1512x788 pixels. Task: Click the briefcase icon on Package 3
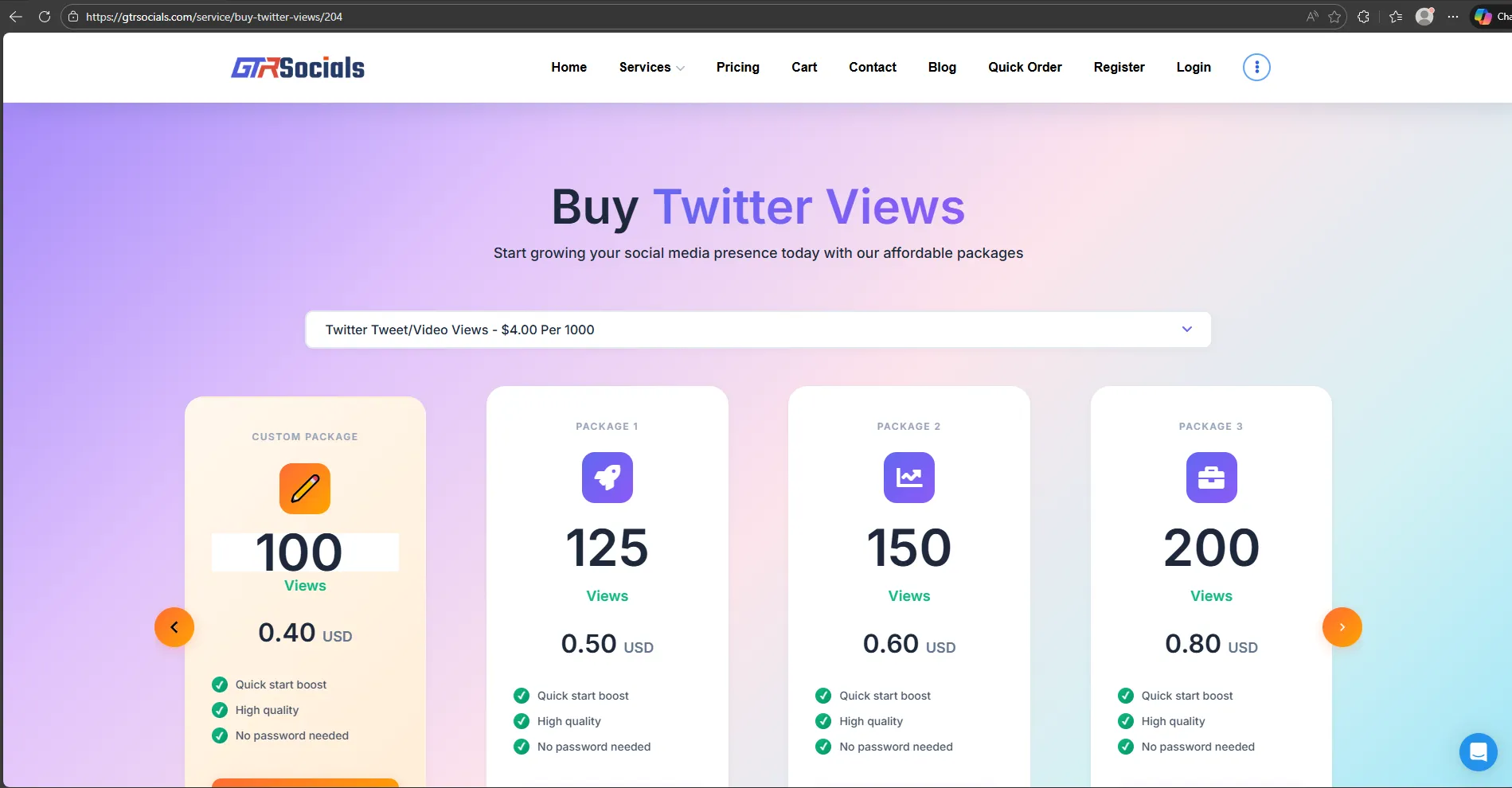(1211, 478)
